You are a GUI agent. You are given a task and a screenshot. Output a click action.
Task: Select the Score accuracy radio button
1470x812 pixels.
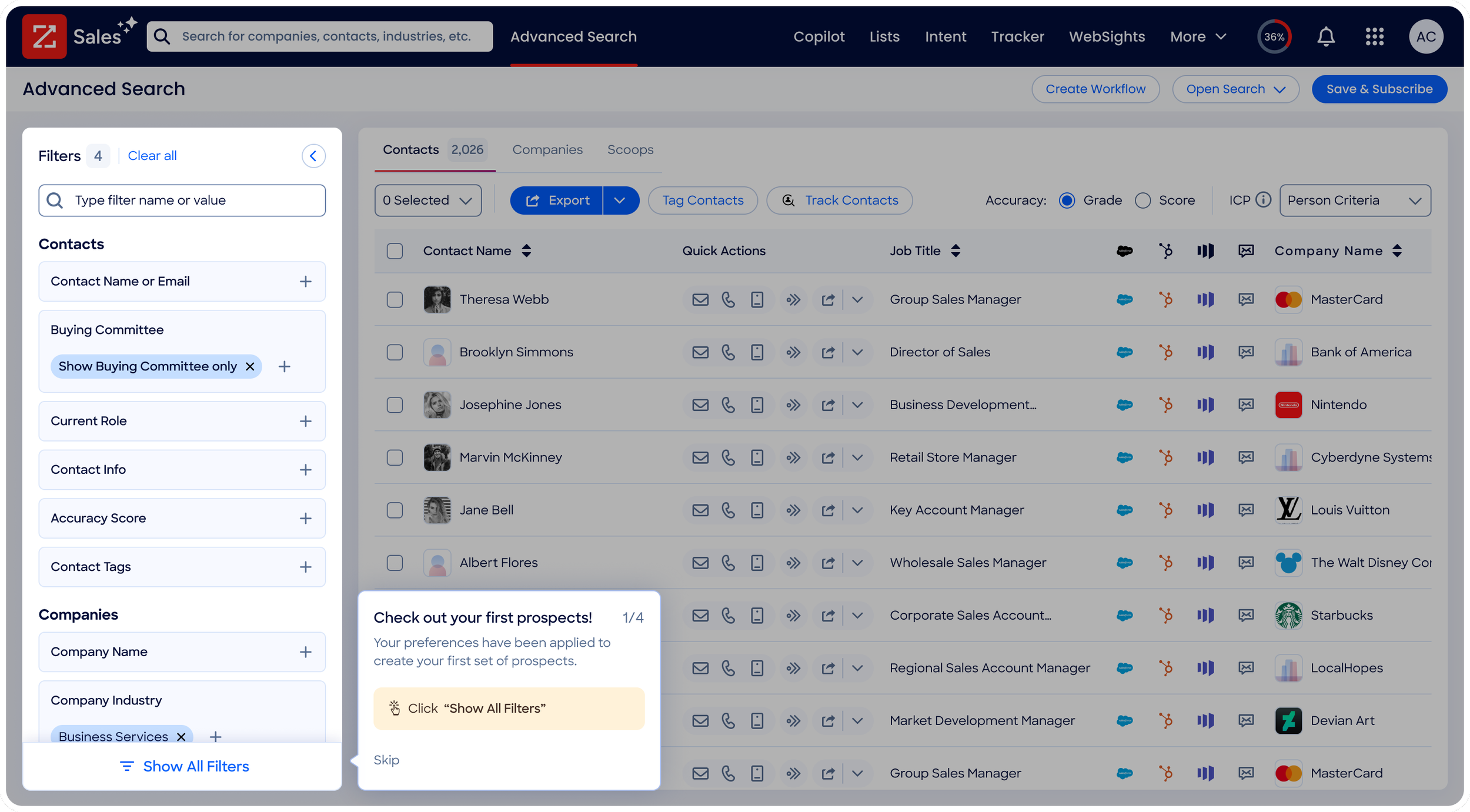(x=1142, y=201)
